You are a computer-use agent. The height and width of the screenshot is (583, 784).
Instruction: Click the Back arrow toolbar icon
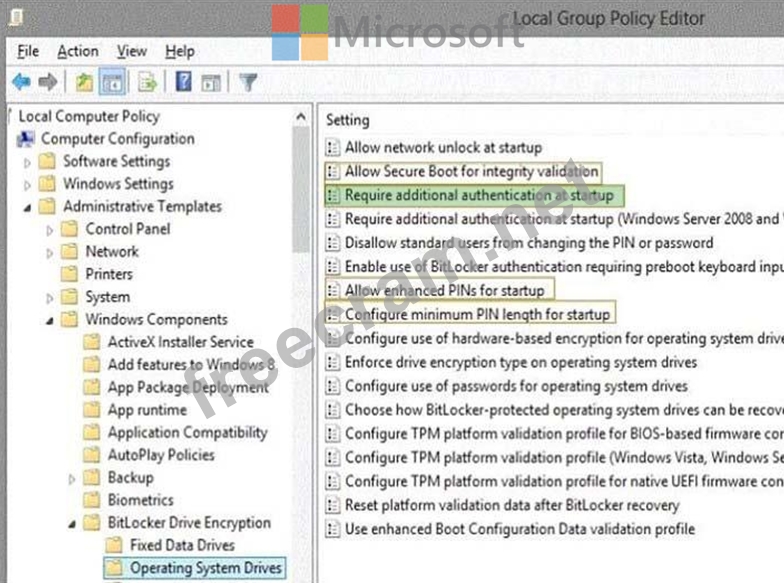[22, 82]
